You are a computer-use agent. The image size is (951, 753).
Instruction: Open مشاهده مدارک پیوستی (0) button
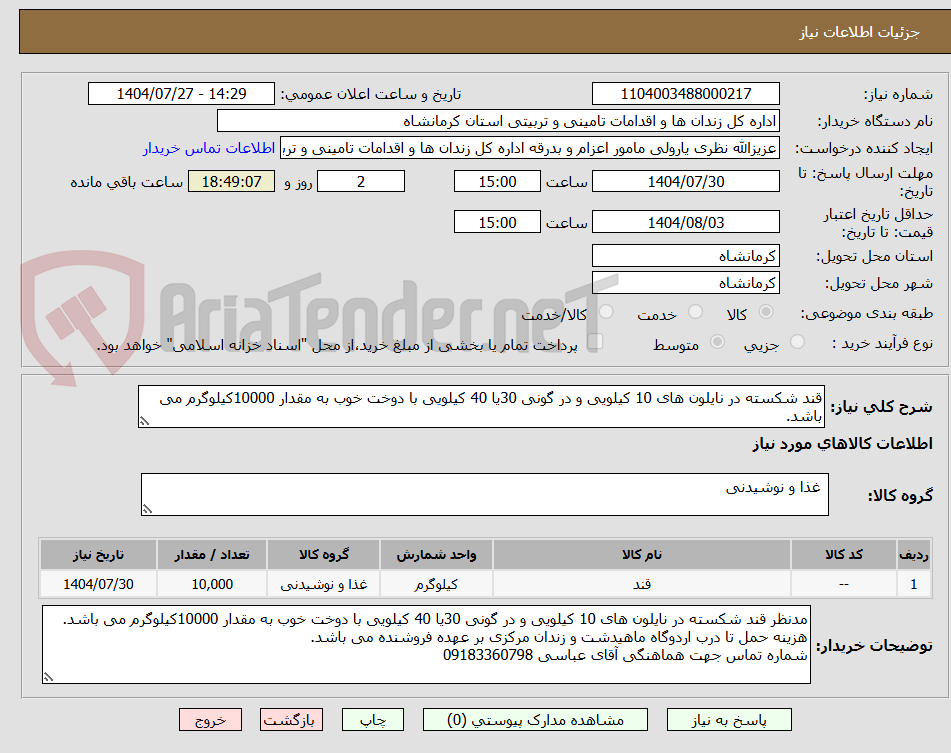(535, 720)
